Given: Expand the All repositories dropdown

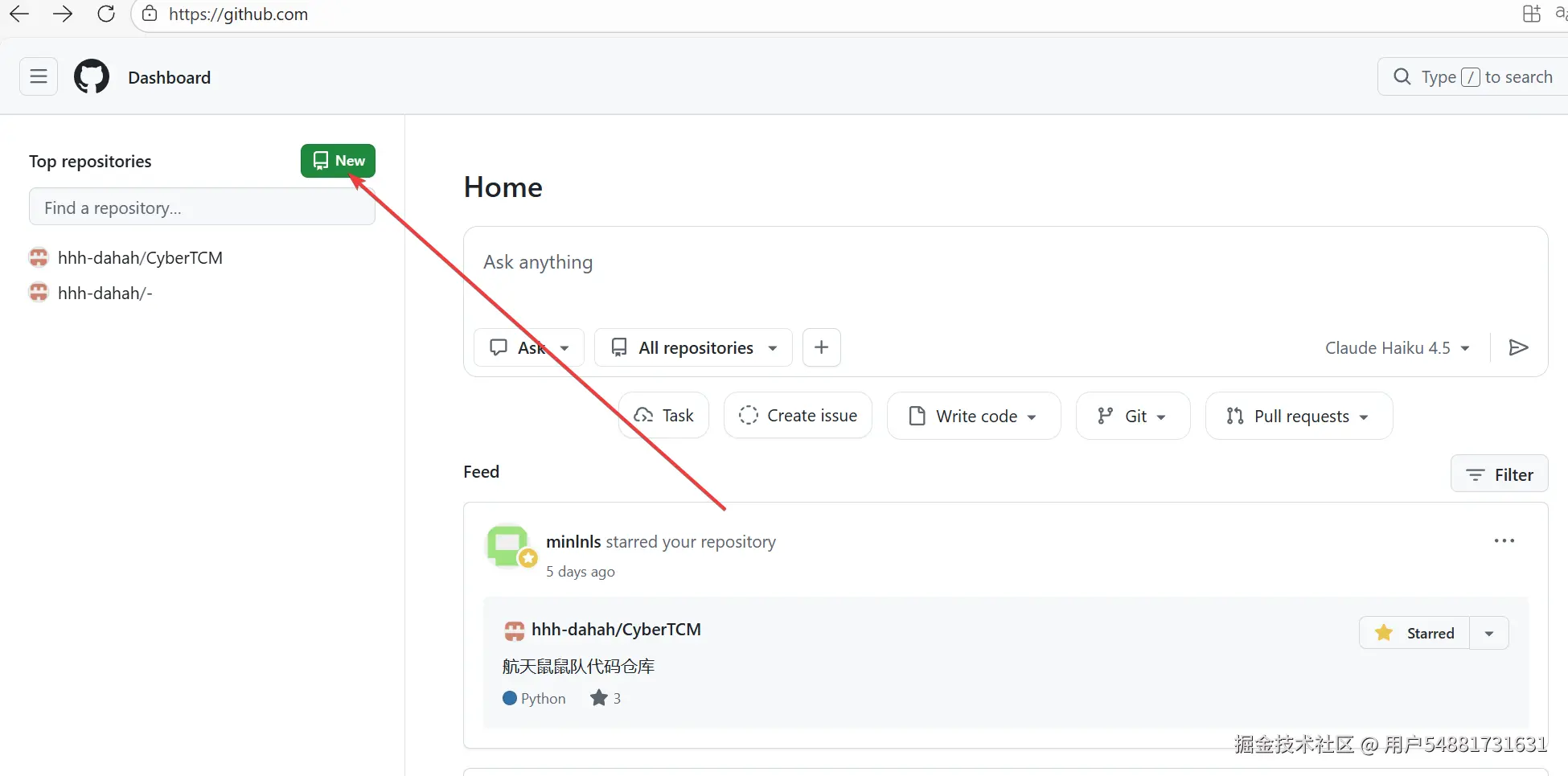Looking at the screenshot, I should pos(693,347).
